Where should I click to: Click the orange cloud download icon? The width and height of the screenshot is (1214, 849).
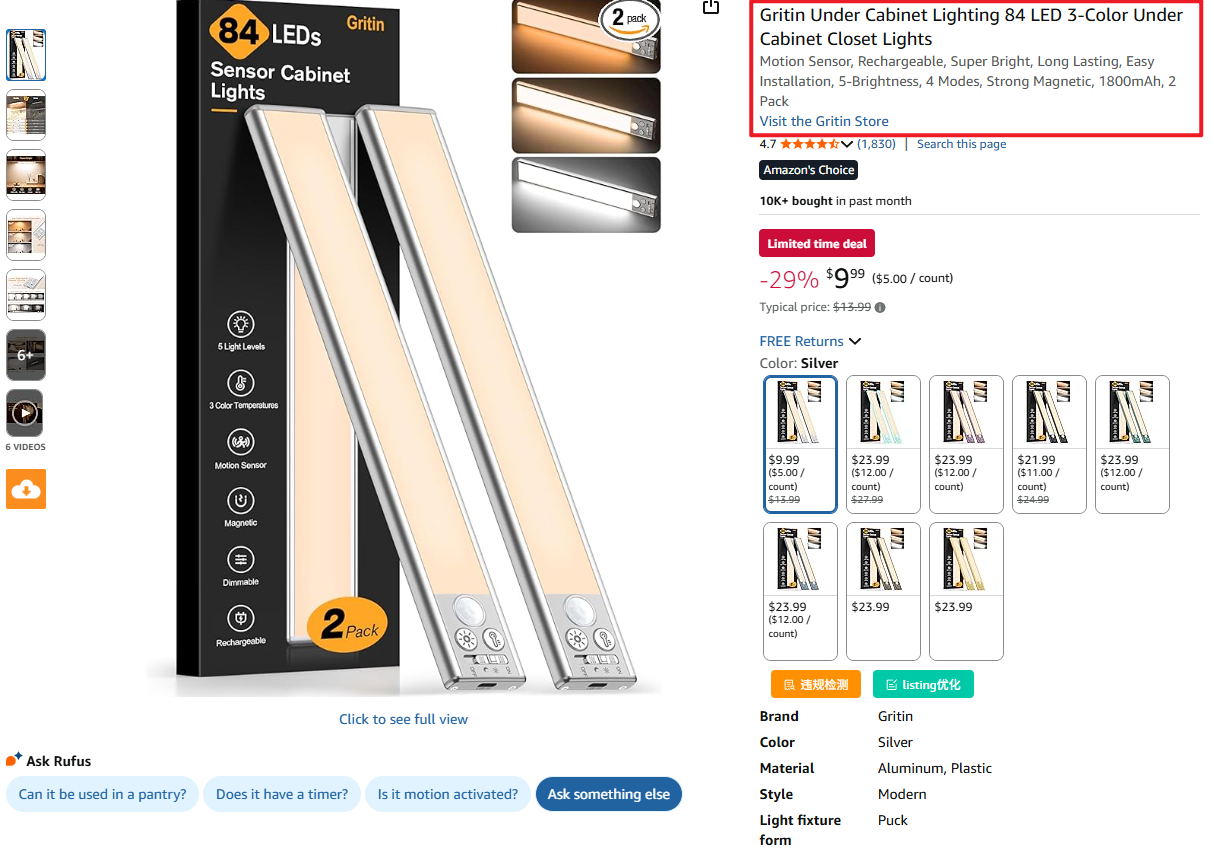click(26, 489)
